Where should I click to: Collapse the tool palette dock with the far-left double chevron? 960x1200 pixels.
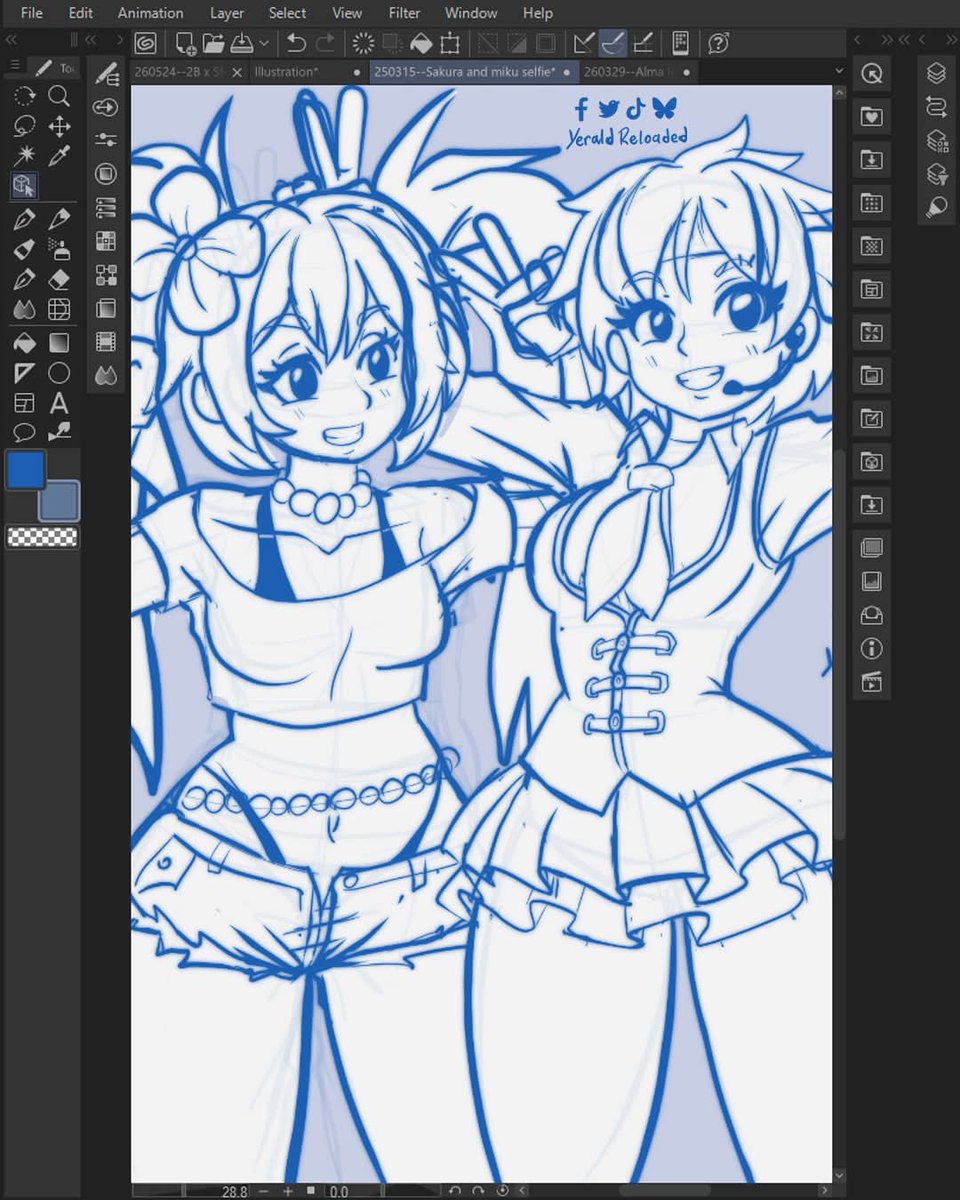pos(12,40)
